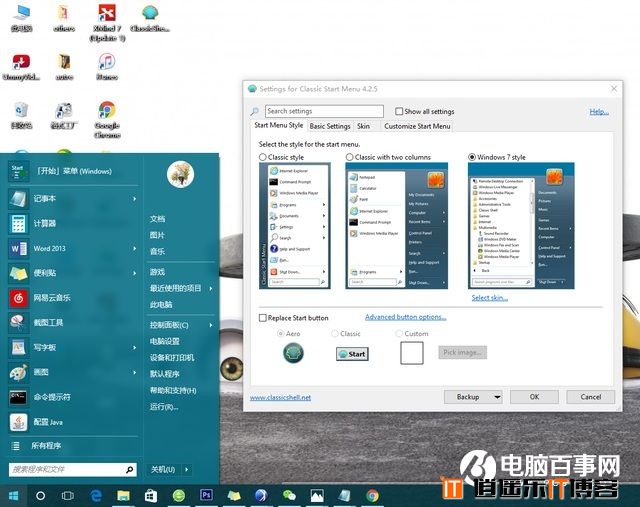This screenshot has height=507, width=640.
Task: Click the Windows Start button on taskbar
Action: pyautogui.click(x=13, y=496)
